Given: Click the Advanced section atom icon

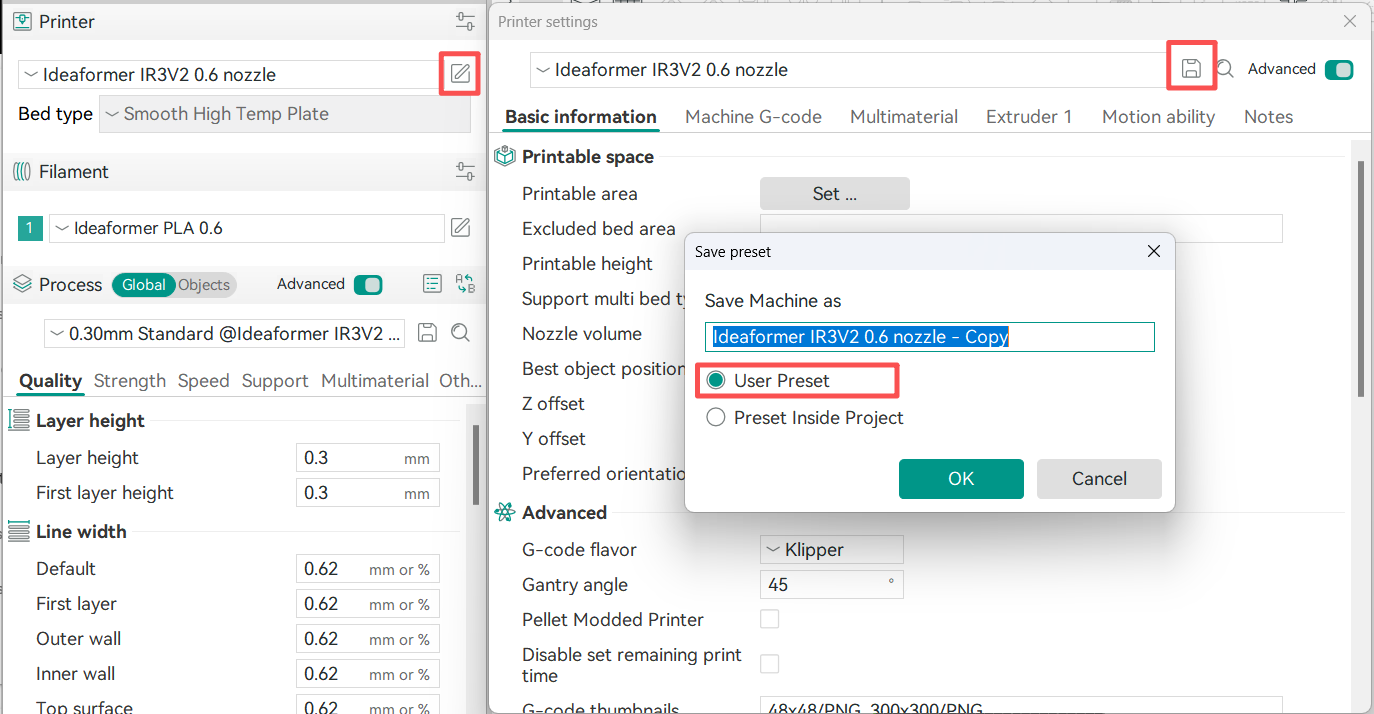Looking at the screenshot, I should pos(505,512).
